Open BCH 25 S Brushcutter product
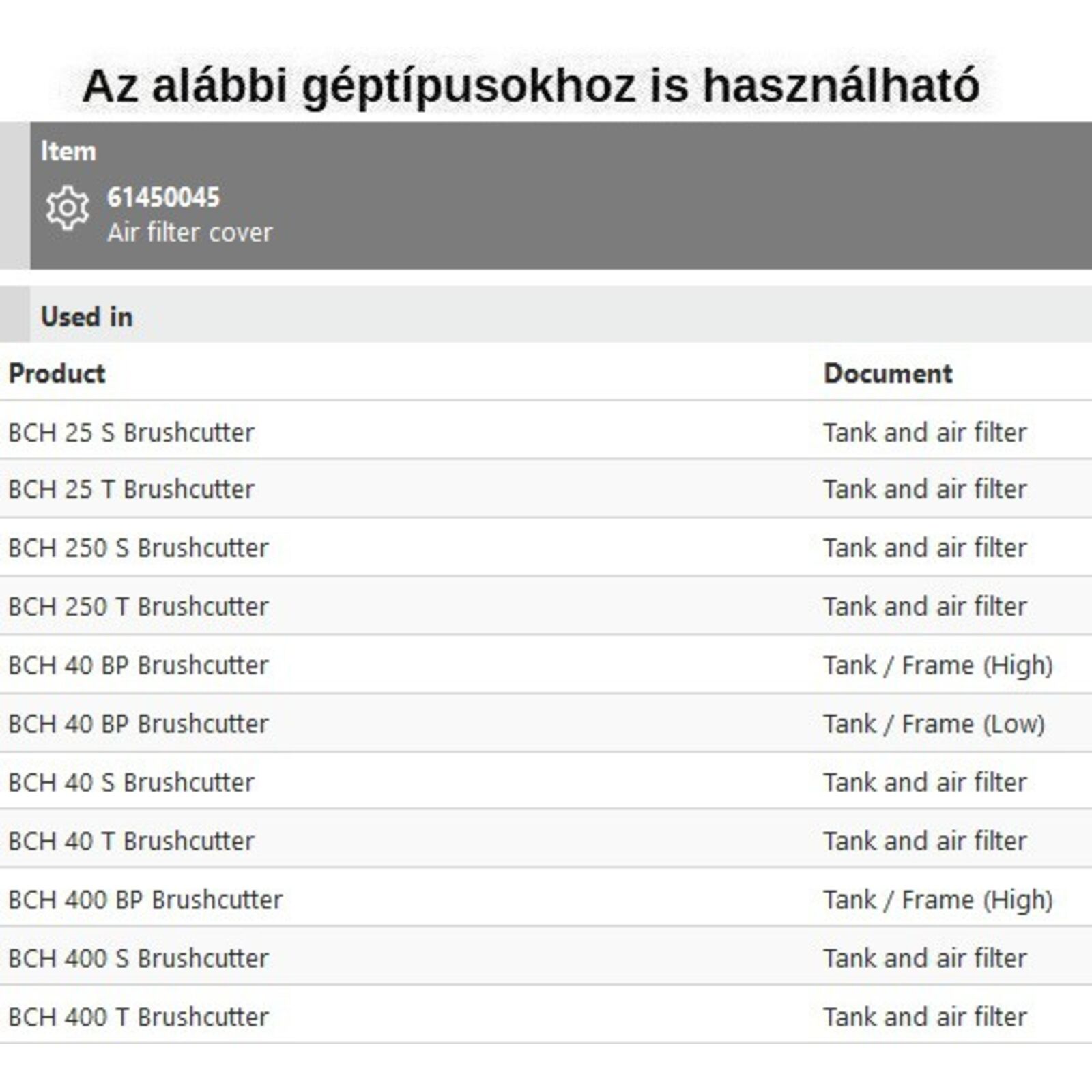 (x=131, y=432)
